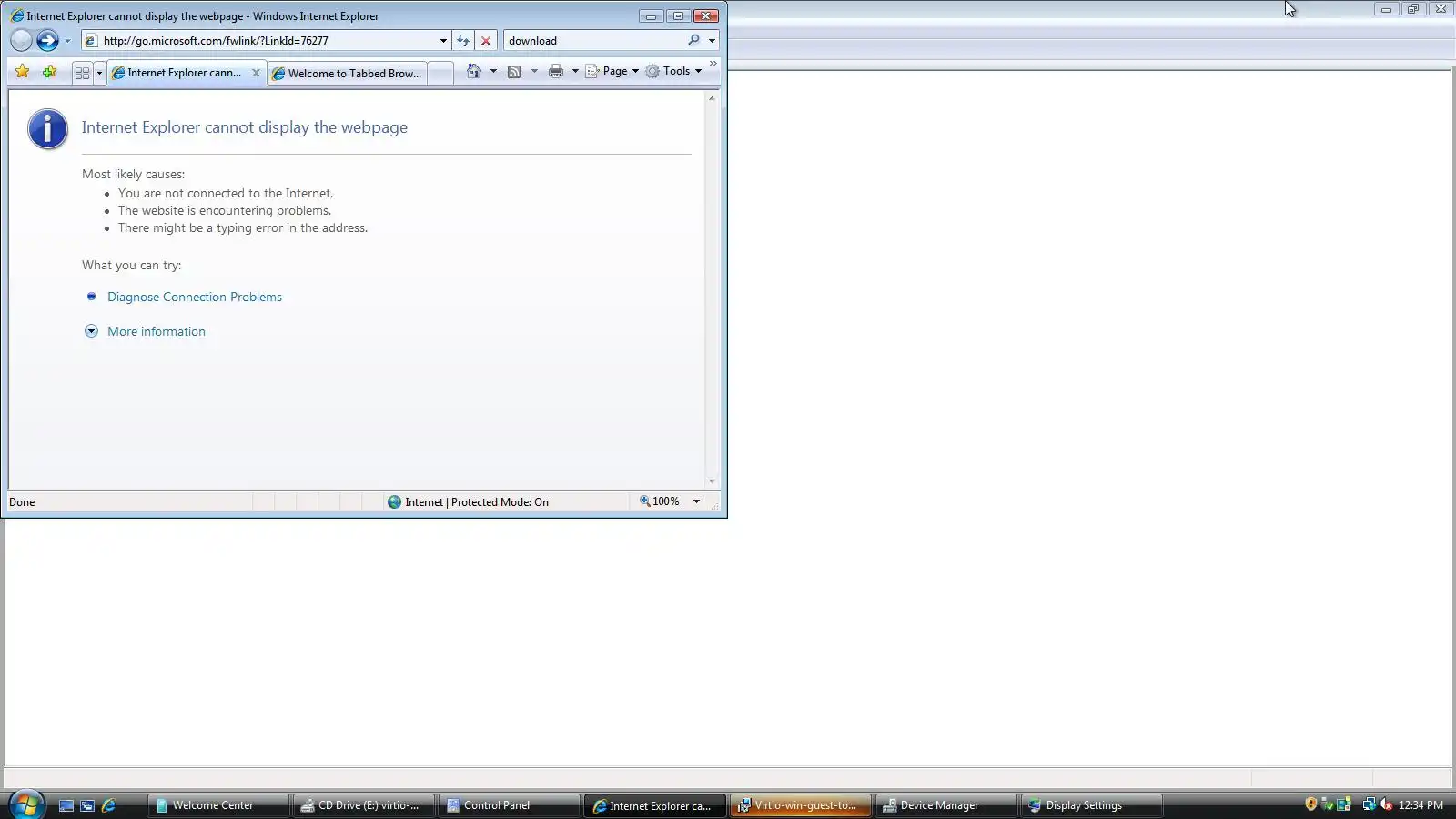Expand 'More information' section
Screen dimensions: 1456x819
click(x=157, y=331)
